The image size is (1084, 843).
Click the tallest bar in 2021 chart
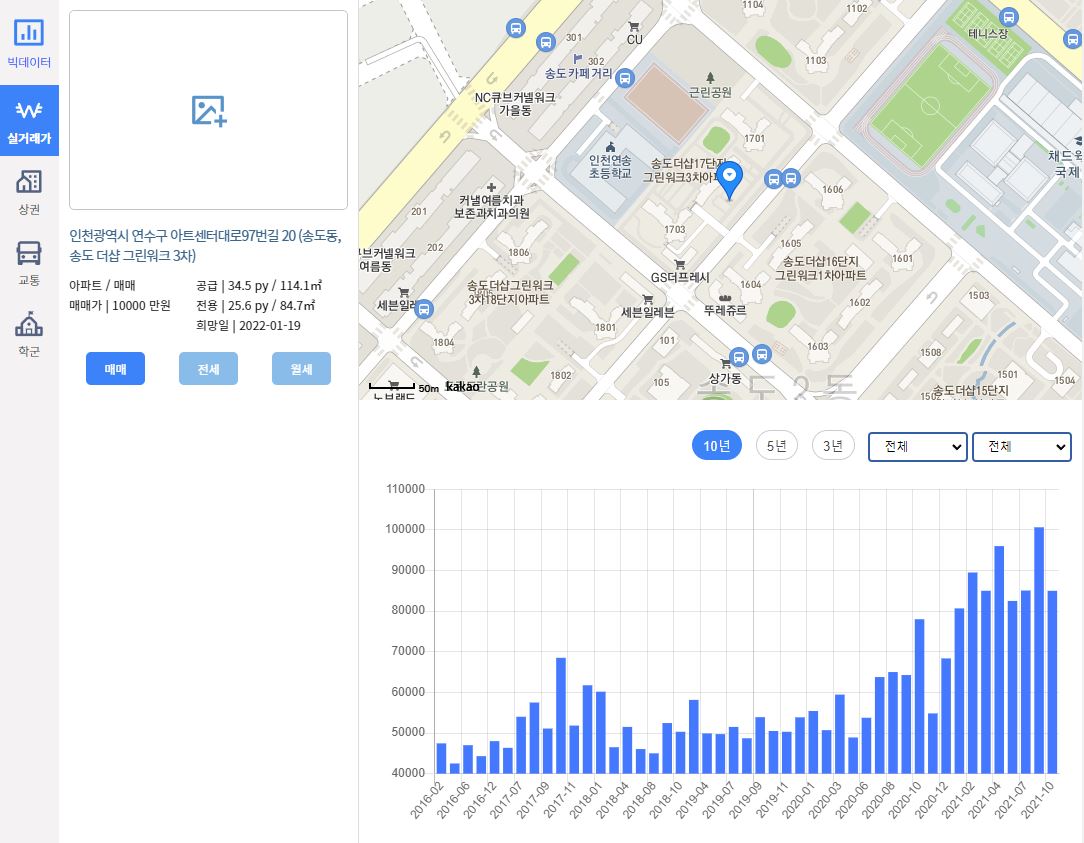pyautogui.click(x=1039, y=649)
